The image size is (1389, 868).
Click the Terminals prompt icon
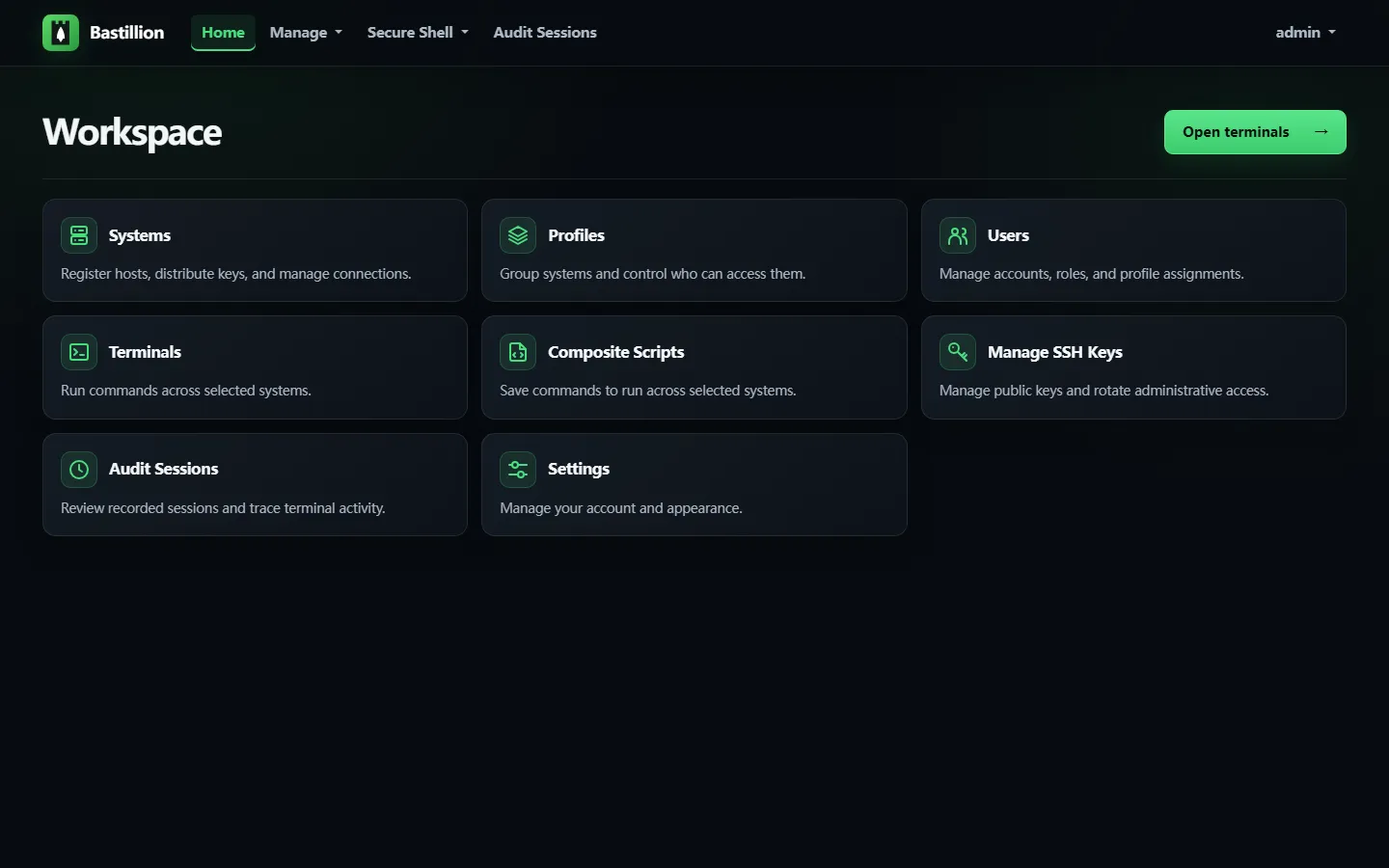click(x=79, y=352)
